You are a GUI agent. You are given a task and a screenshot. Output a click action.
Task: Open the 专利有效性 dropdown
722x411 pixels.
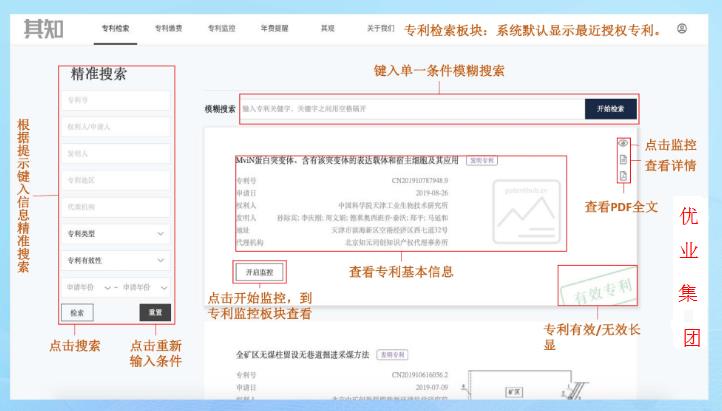116,260
